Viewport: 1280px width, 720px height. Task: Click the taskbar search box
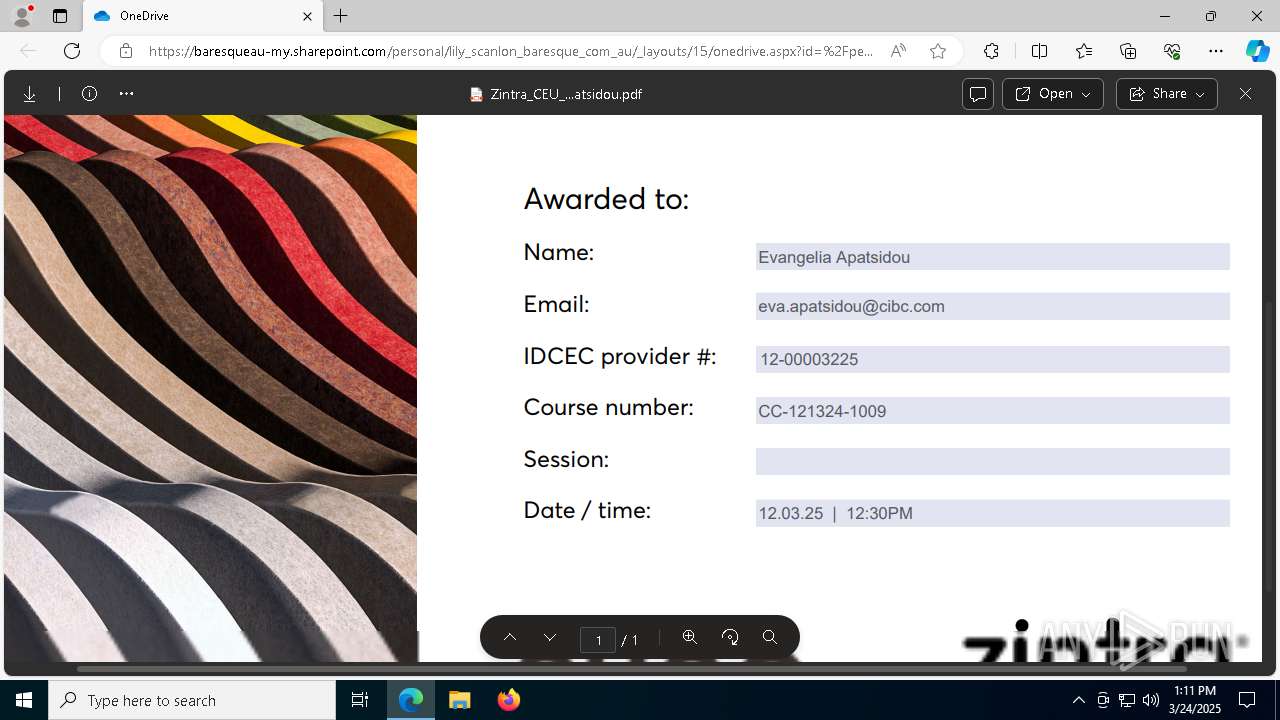point(192,700)
